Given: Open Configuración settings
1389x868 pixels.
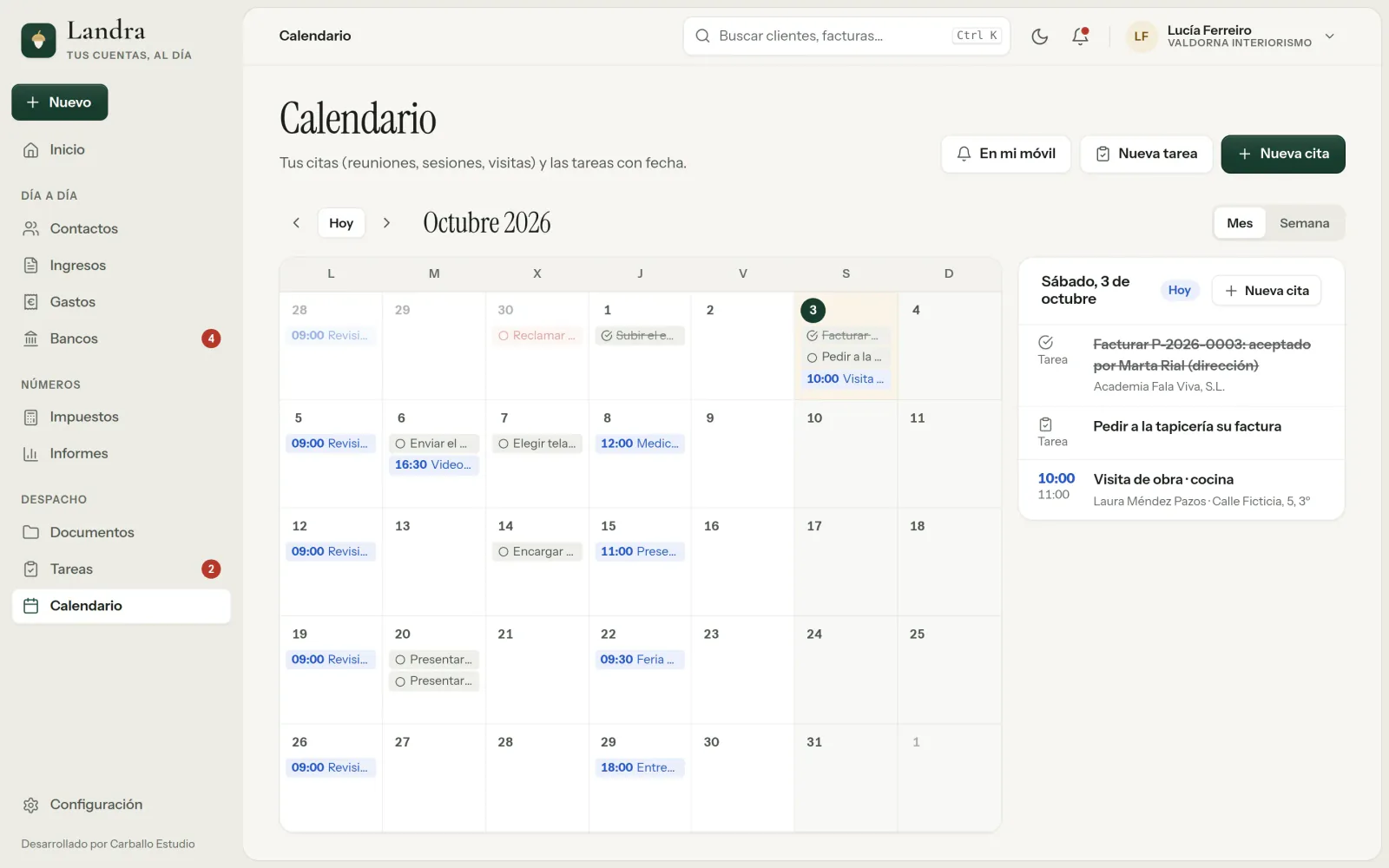Looking at the screenshot, I should (121, 805).
